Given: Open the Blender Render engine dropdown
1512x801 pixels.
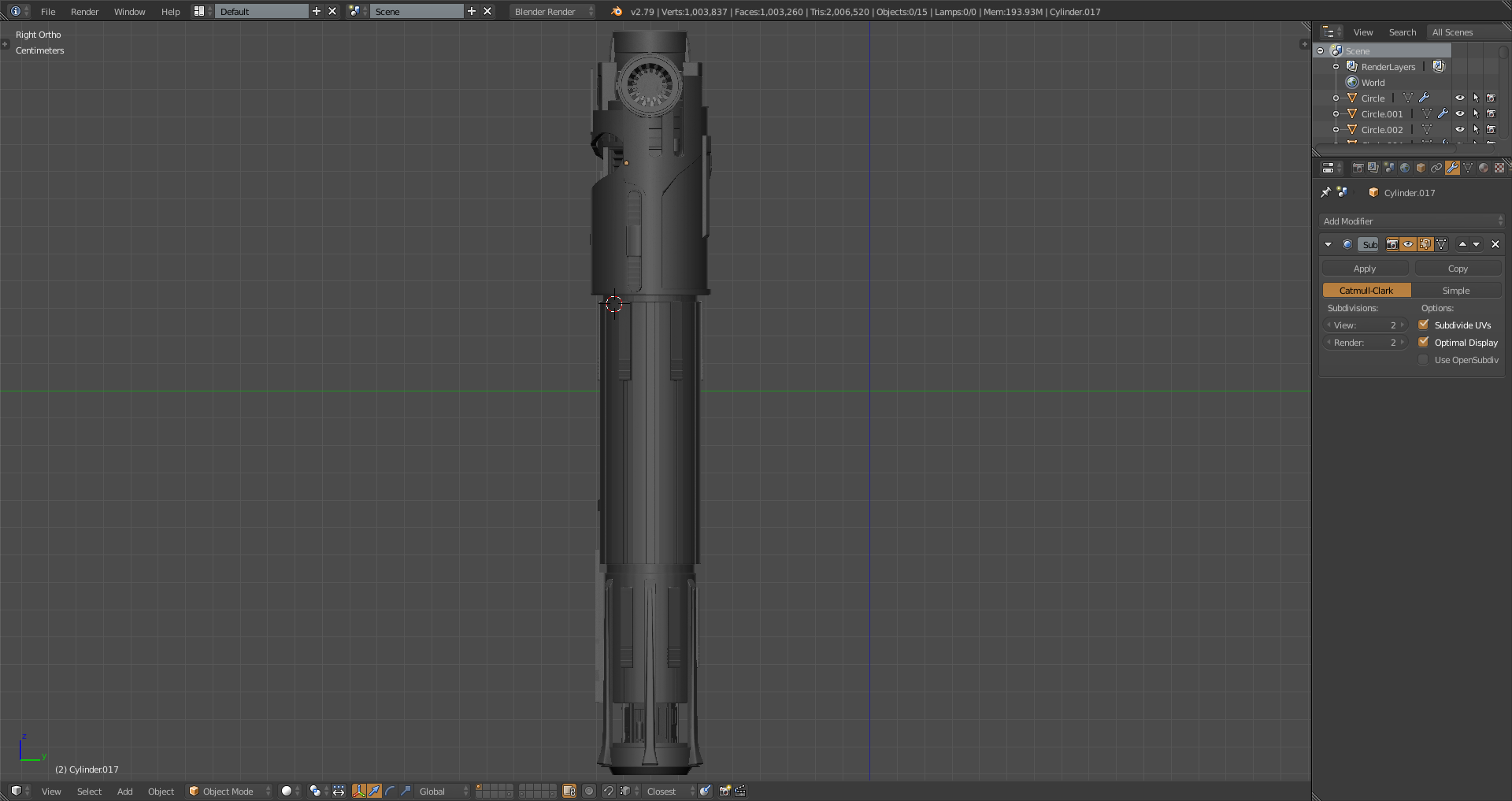Looking at the screenshot, I should click(x=552, y=11).
